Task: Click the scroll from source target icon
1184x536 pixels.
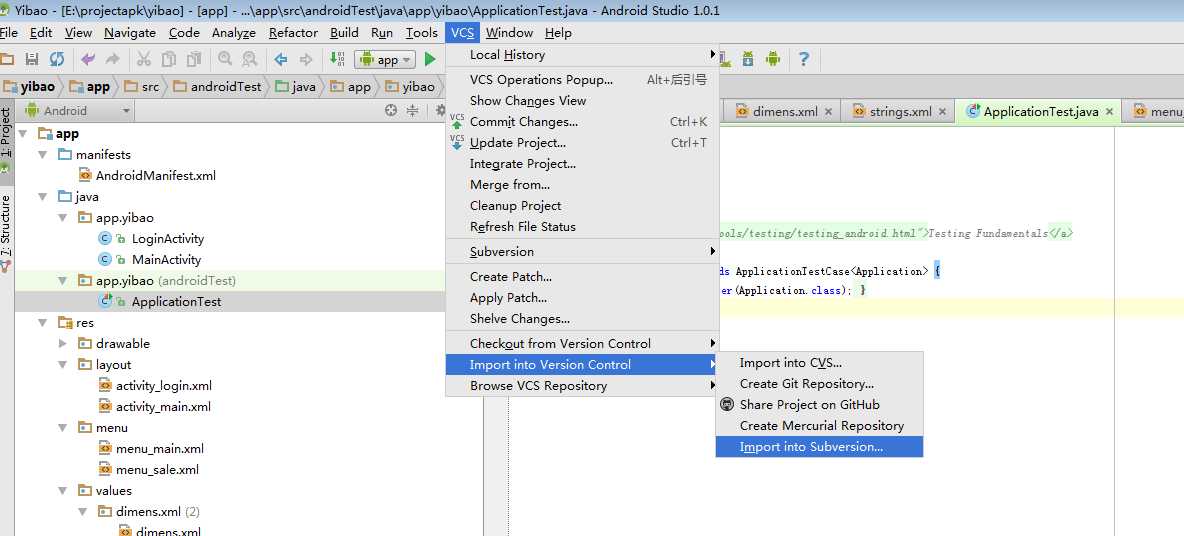Action: tap(391, 111)
